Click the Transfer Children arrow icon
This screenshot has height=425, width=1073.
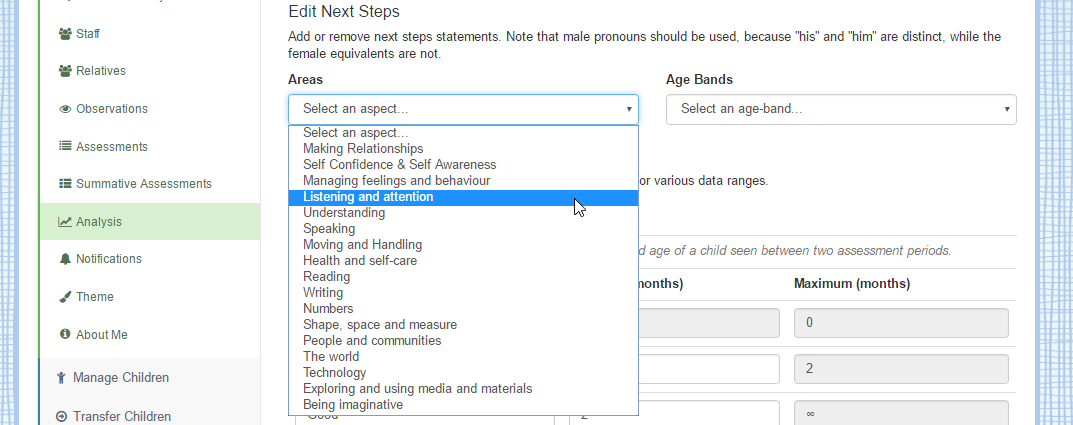pos(62,416)
